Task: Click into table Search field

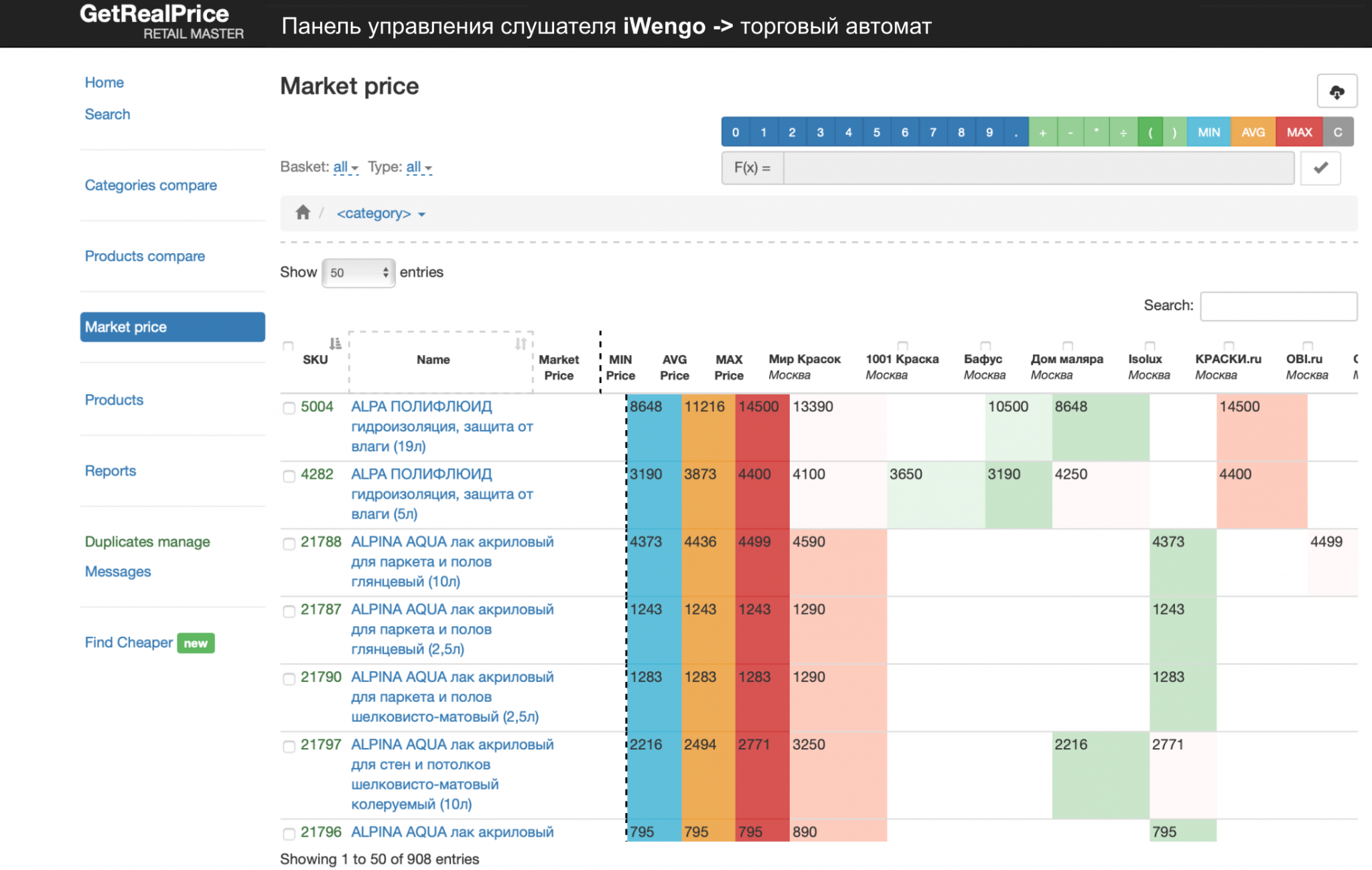Action: click(x=1278, y=306)
